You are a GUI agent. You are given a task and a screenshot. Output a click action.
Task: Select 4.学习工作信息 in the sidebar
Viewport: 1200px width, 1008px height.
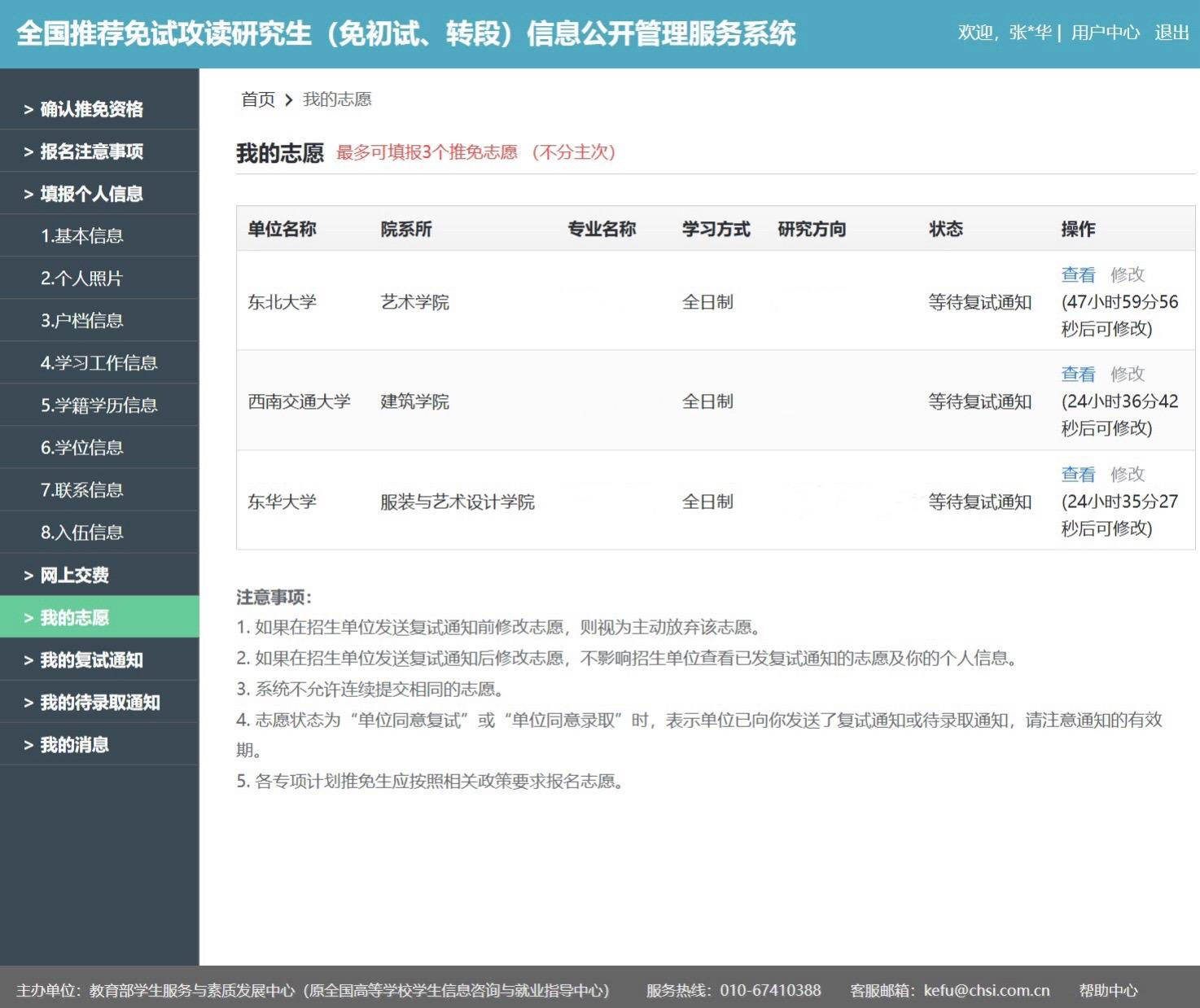pos(99,363)
